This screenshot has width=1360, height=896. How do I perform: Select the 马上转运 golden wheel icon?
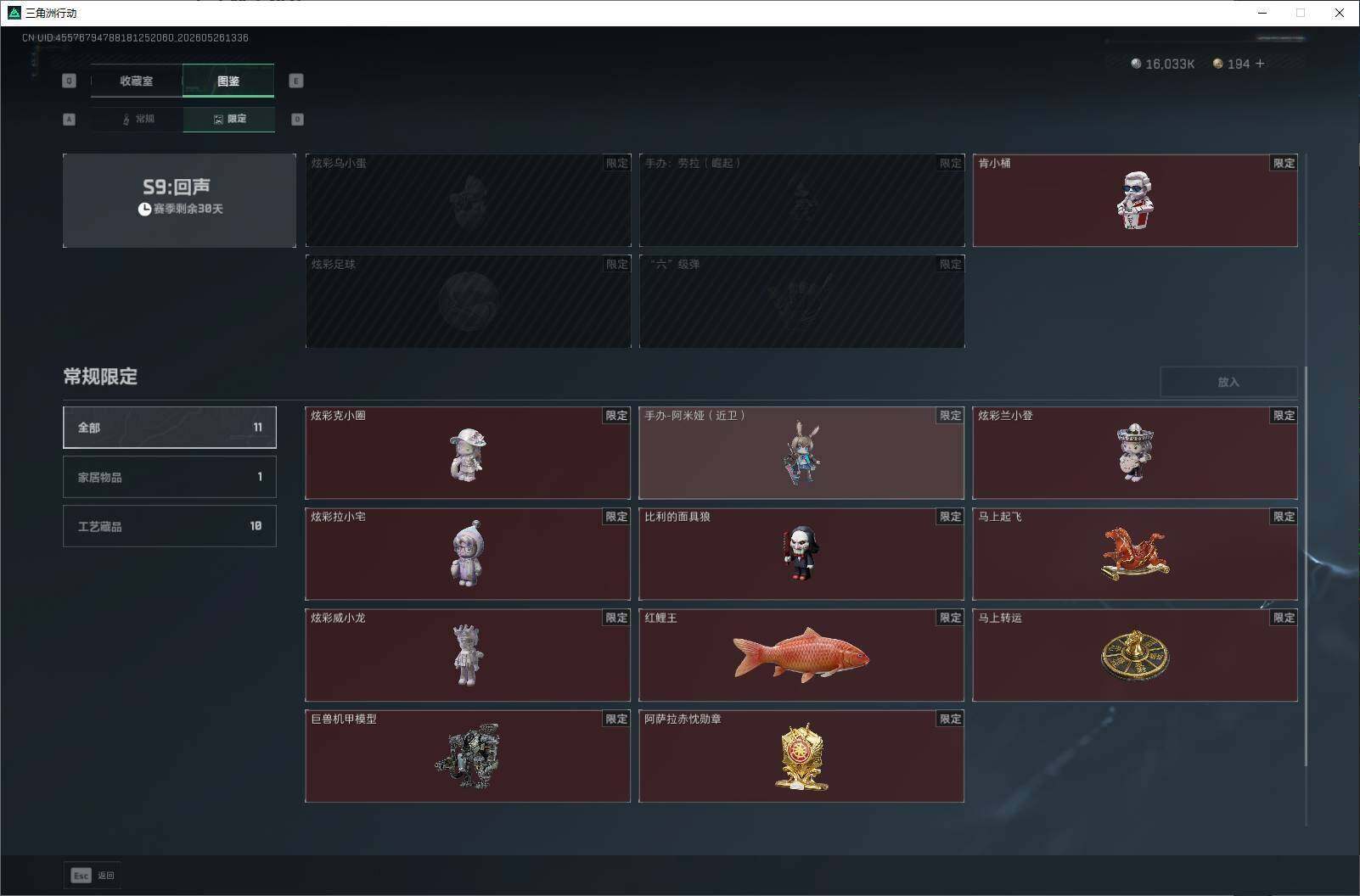(x=1135, y=656)
